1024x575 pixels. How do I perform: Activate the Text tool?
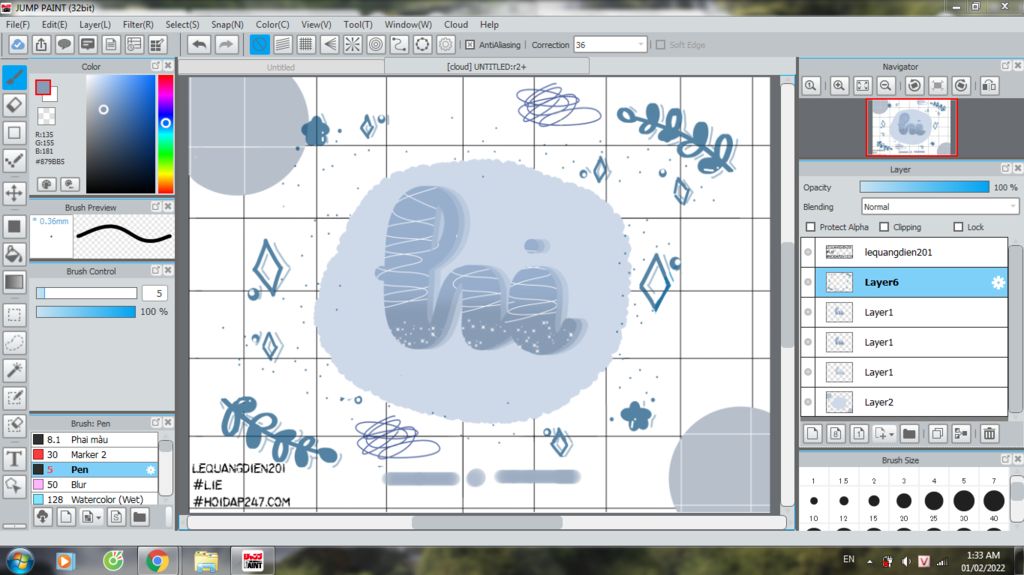click(x=14, y=459)
